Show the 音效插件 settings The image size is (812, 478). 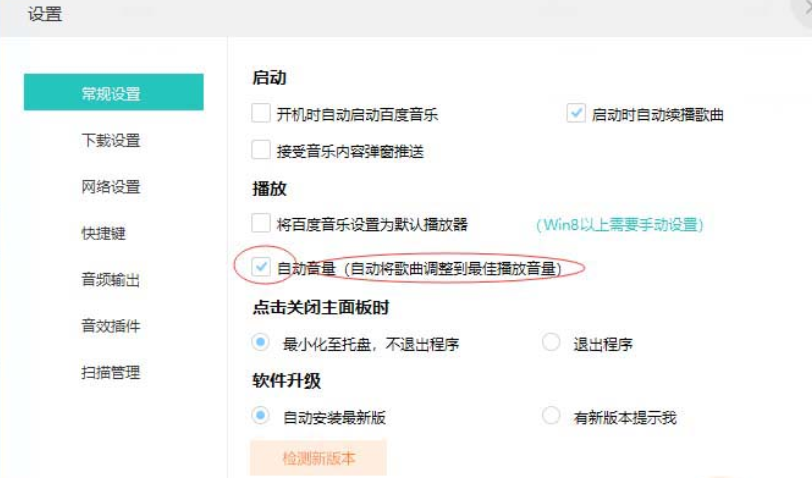tap(112, 325)
